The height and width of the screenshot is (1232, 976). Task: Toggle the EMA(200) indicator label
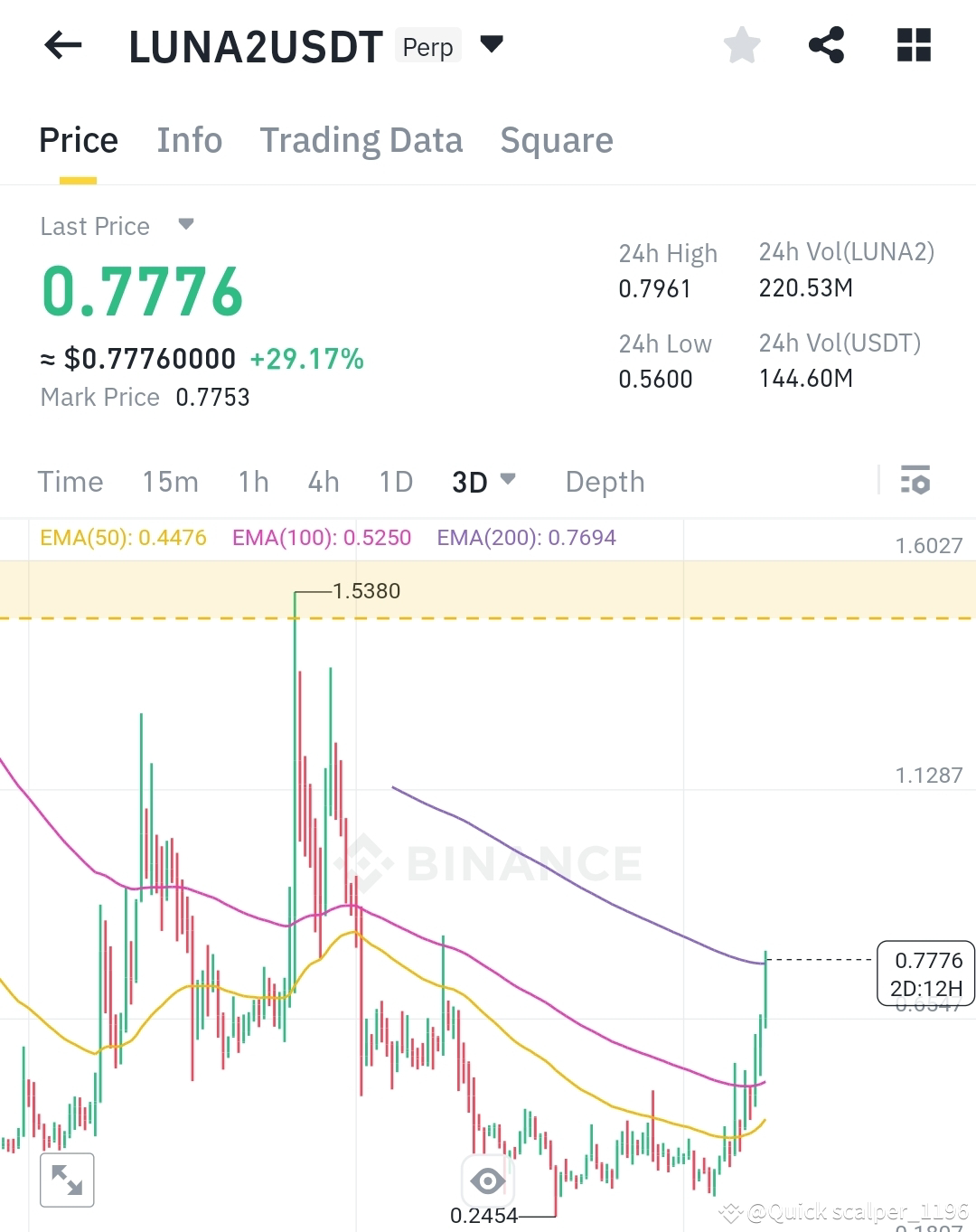pos(526,537)
